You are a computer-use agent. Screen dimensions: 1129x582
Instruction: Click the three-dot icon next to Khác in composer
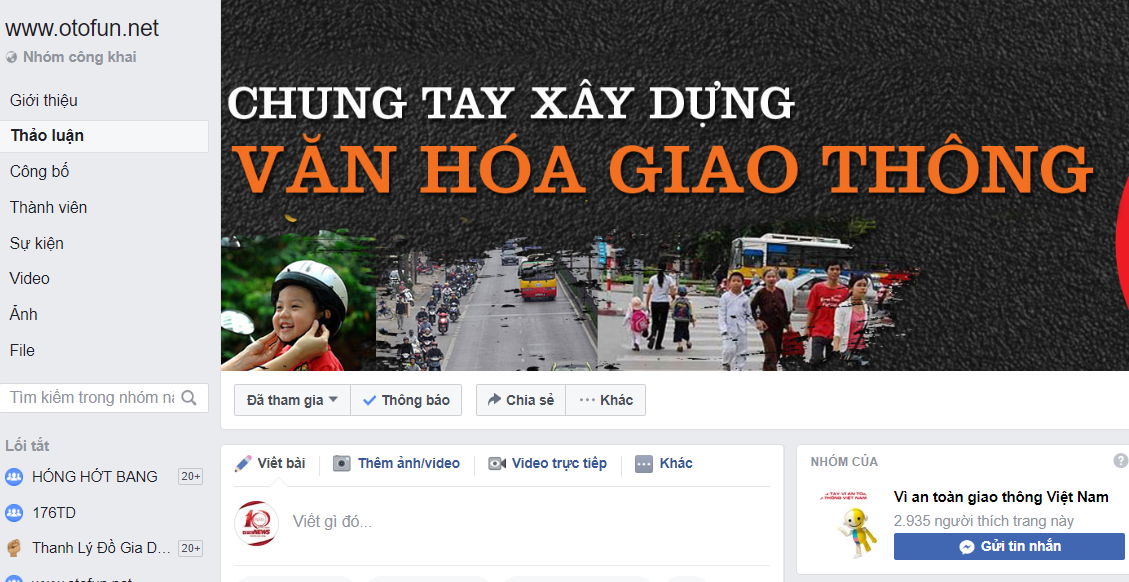coord(644,464)
